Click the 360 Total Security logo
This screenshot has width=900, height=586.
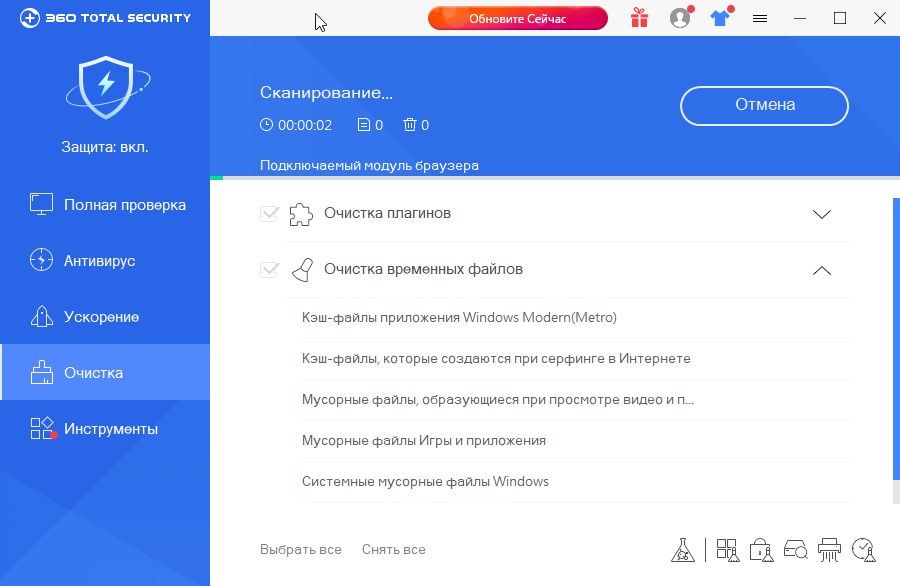[105, 18]
